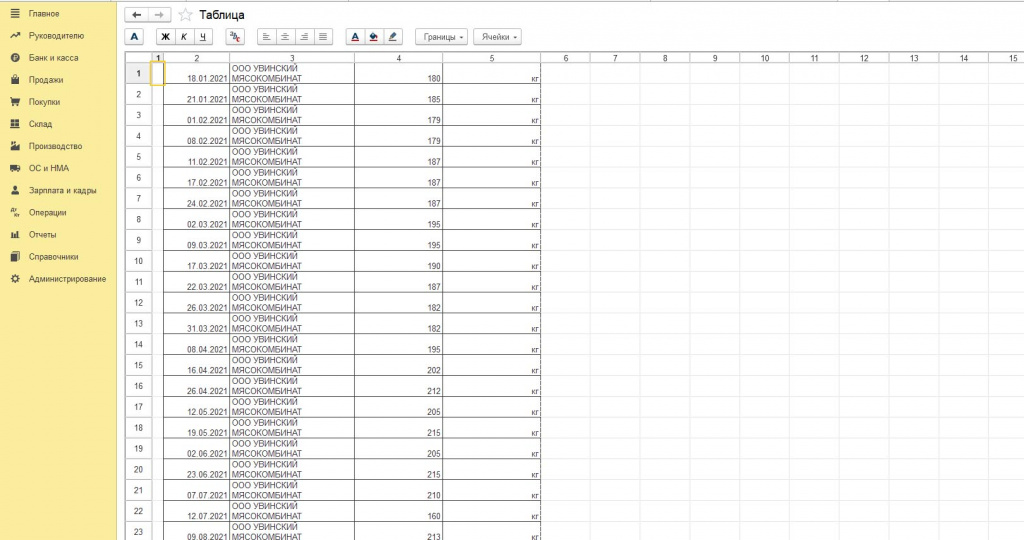Go to the ОС и НМА section
The width and height of the screenshot is (1024, 540).
click(48, 168)
